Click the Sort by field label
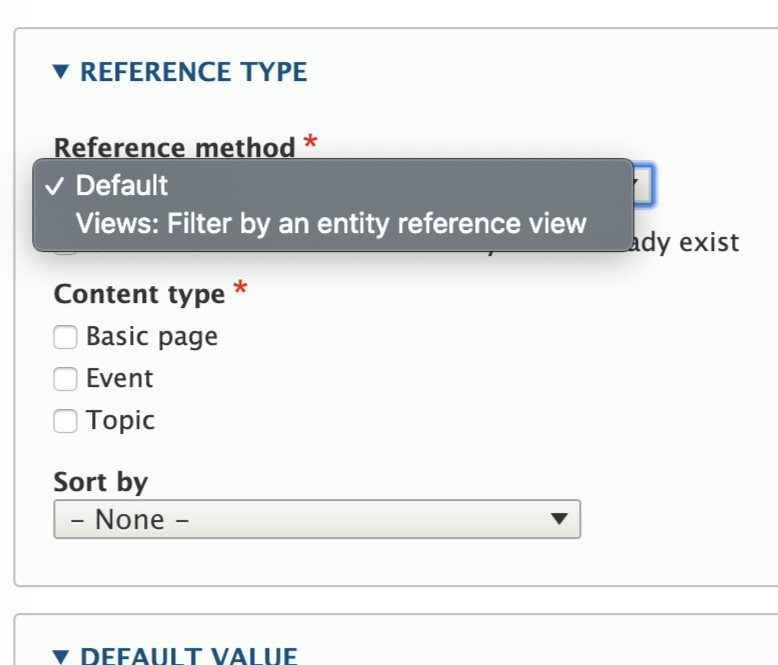This screenshot has width=778, height=665. [101, 482]
